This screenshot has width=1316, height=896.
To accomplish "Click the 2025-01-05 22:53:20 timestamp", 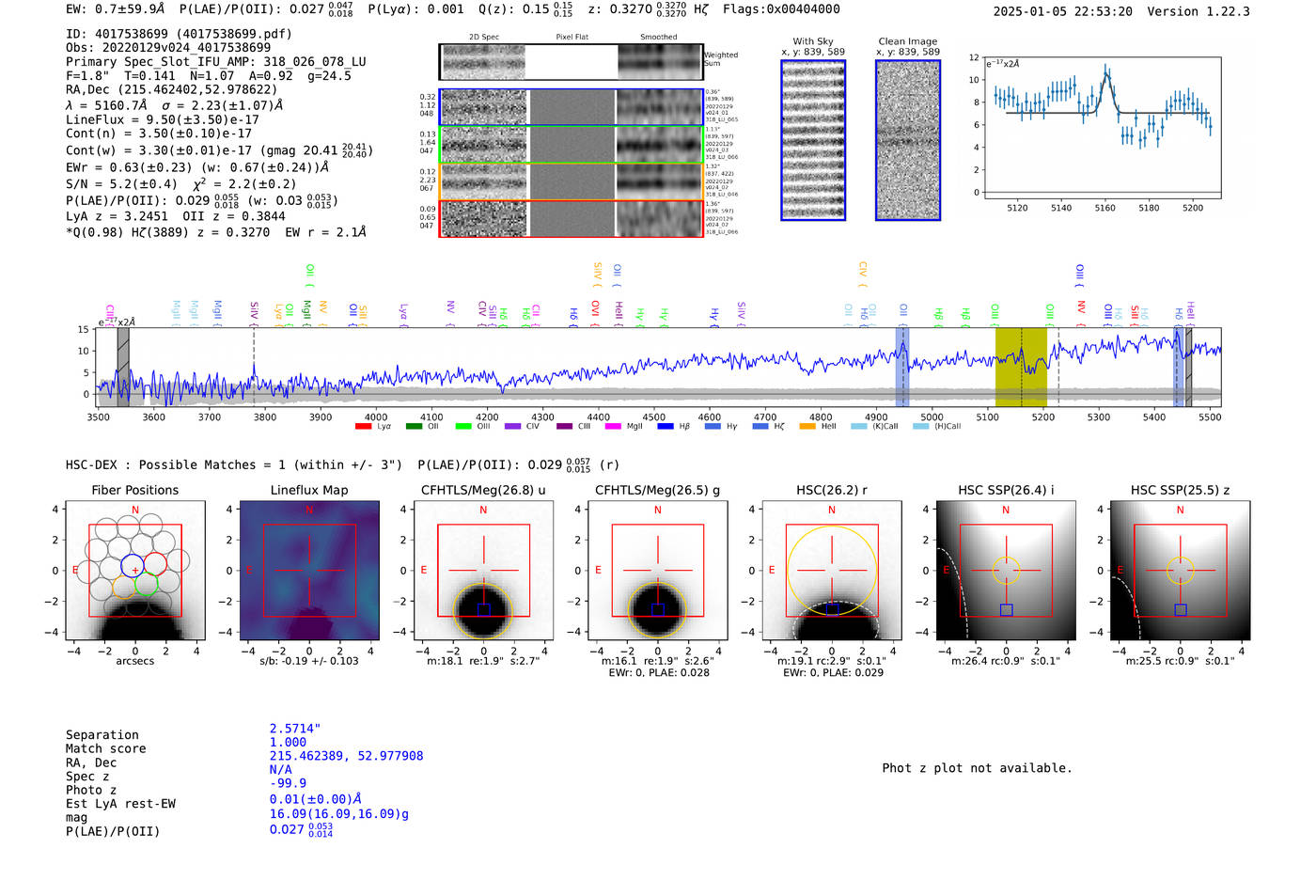I will tap(1063, 11).
